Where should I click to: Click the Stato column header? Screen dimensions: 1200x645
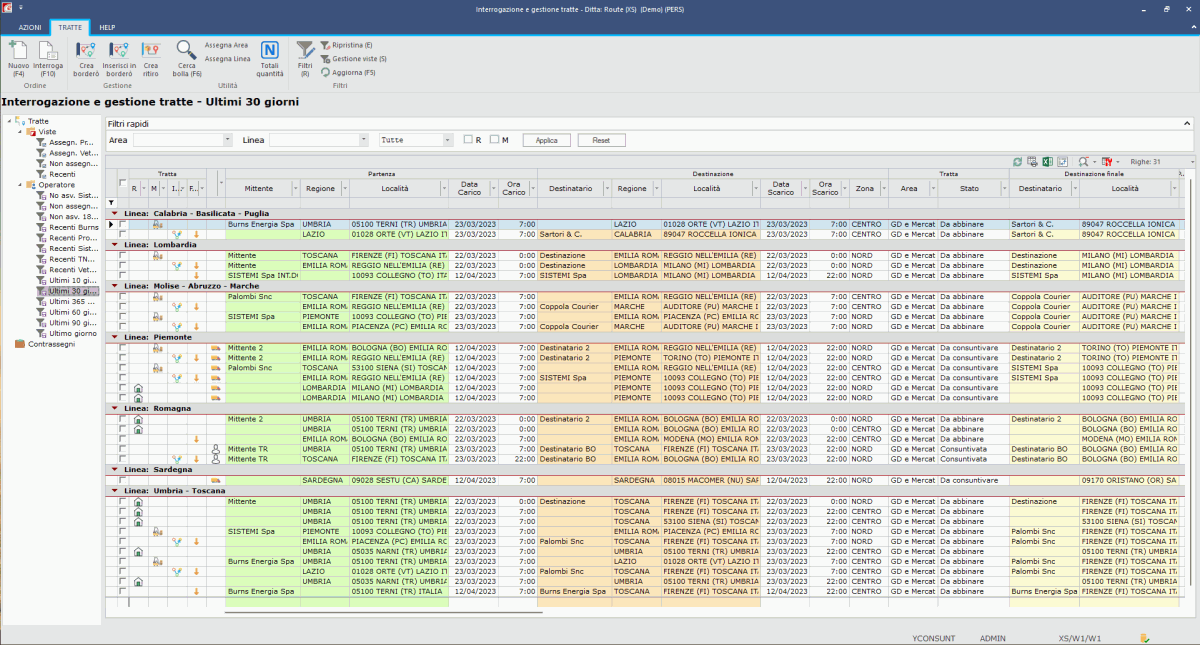[x=970, y=188]
